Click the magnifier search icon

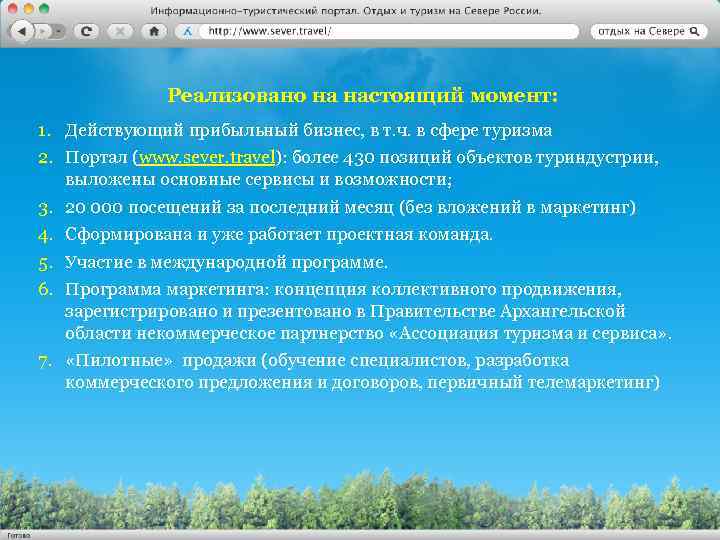point(695,31)
